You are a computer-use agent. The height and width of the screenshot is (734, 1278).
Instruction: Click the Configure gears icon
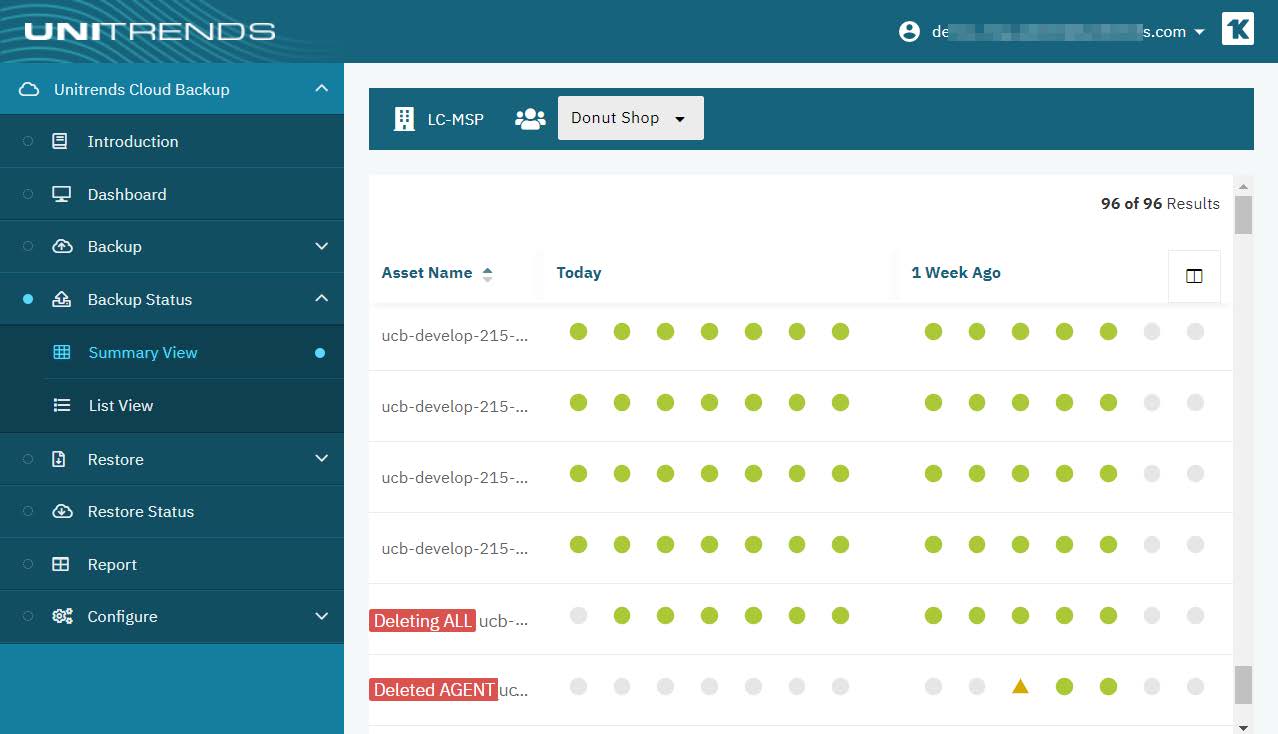[x=62, y=616]
